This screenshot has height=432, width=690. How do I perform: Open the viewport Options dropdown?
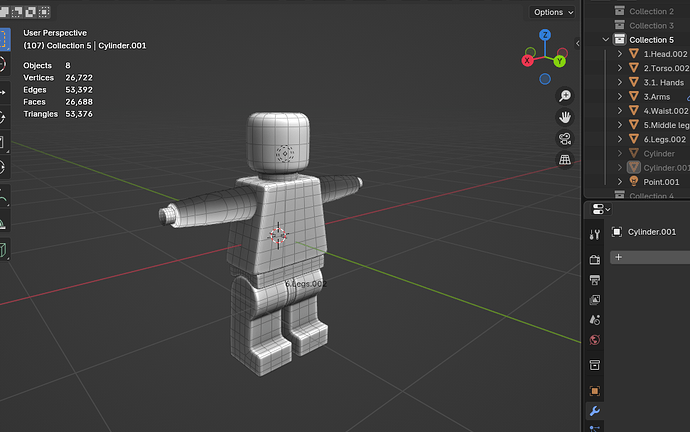(x=553, y=12)
